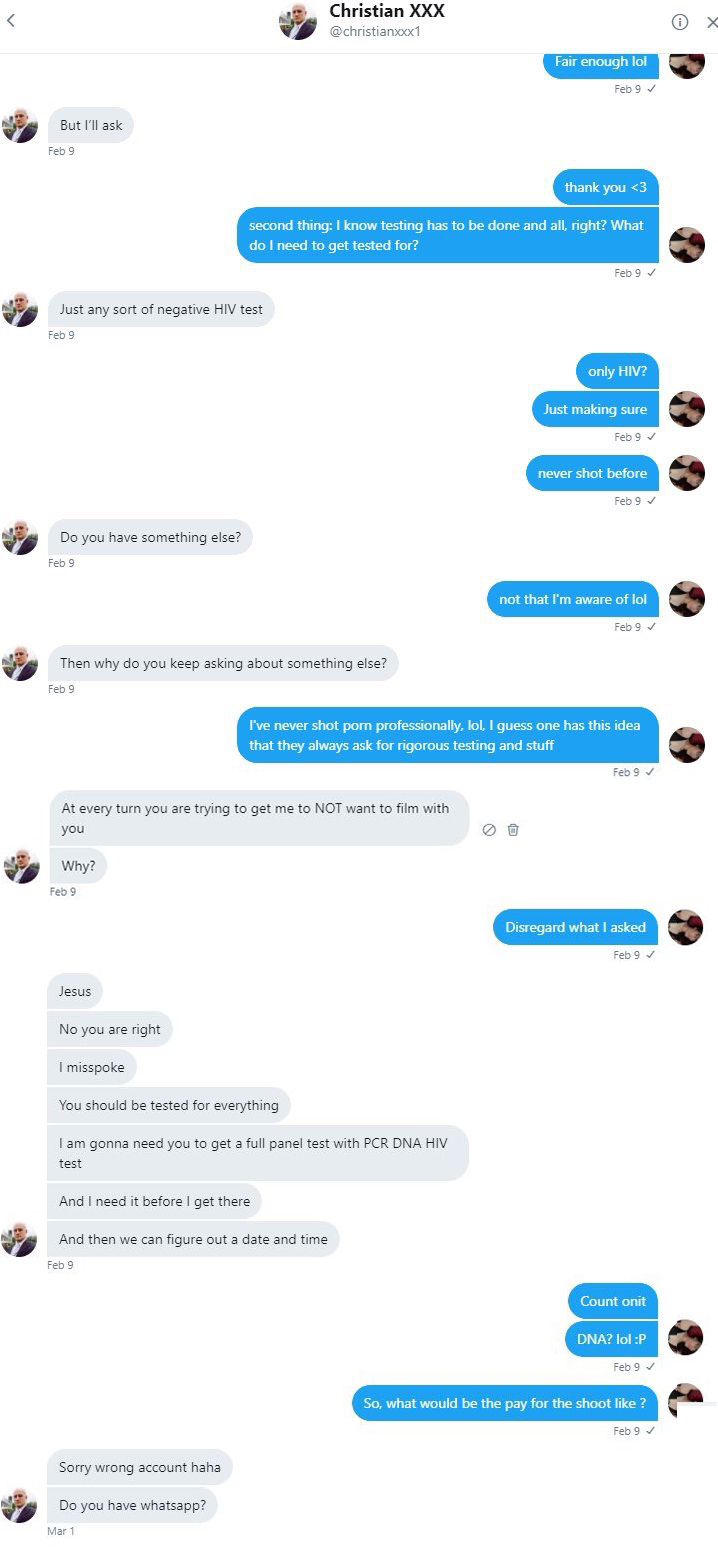Click the back arrow in the header

[11, 21]
